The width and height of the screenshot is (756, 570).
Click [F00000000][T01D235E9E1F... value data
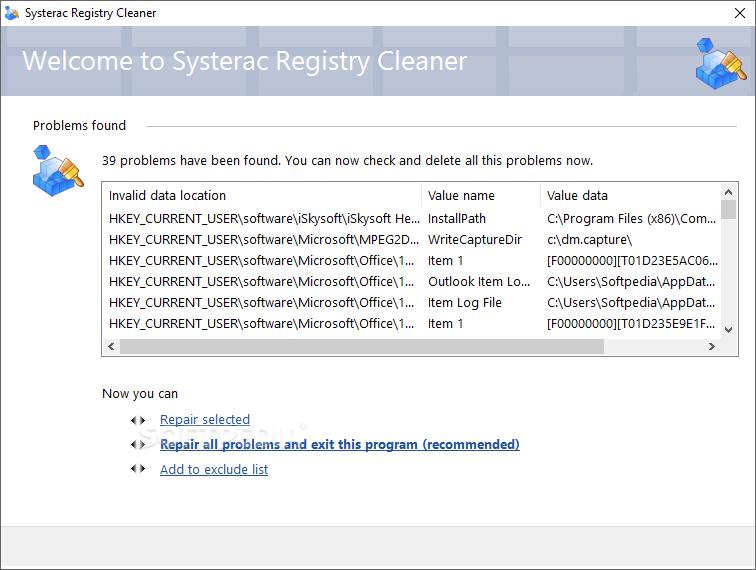(631, 324)
